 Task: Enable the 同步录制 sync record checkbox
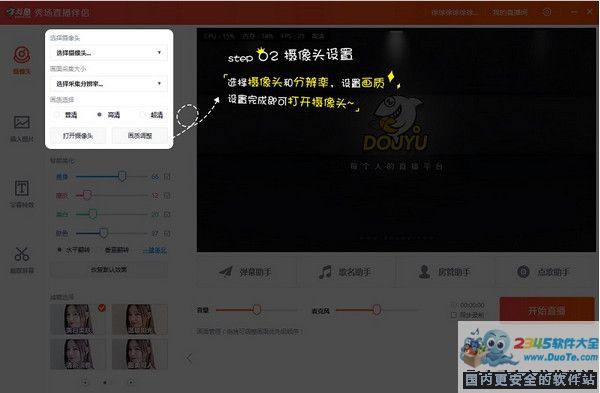[454, 315]
